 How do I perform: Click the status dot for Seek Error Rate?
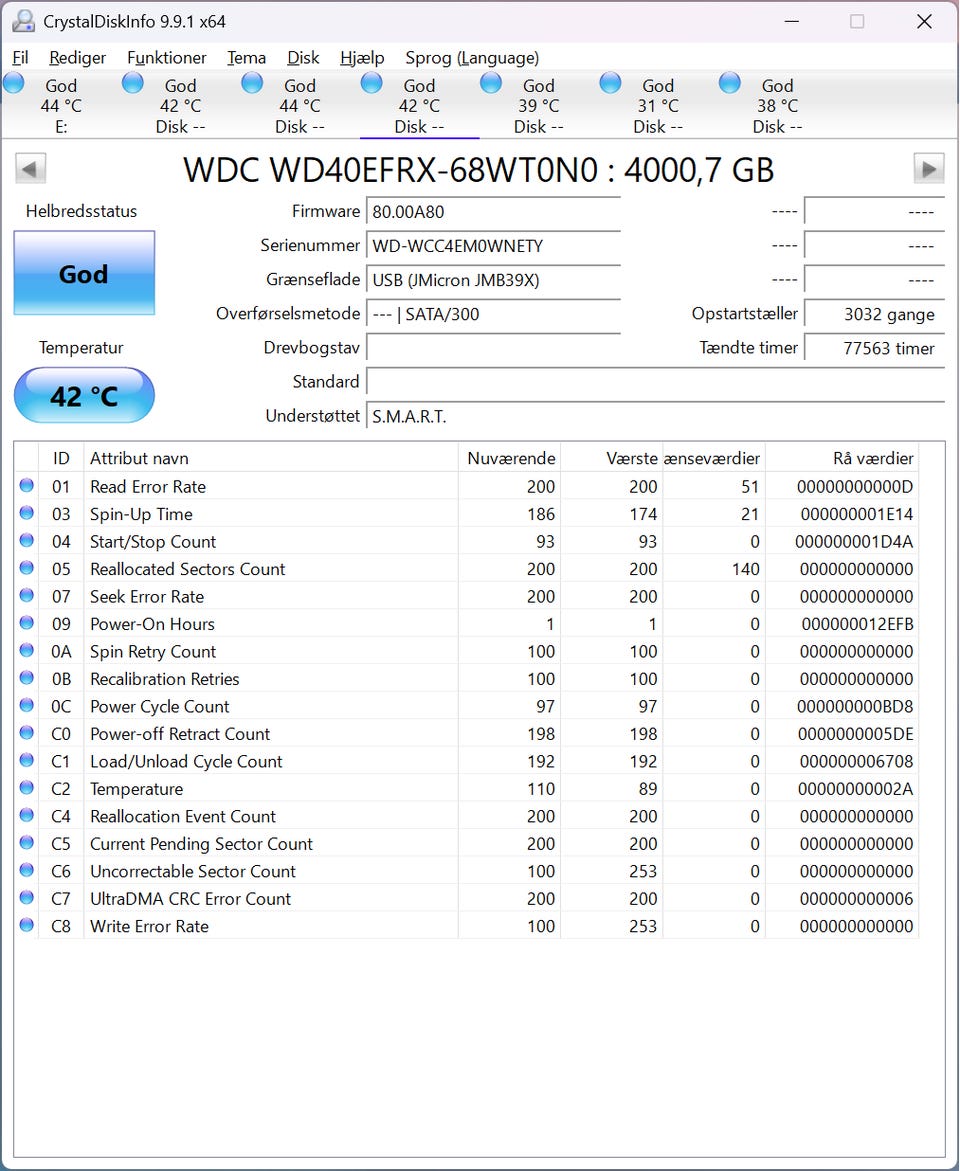click(27, 595)
